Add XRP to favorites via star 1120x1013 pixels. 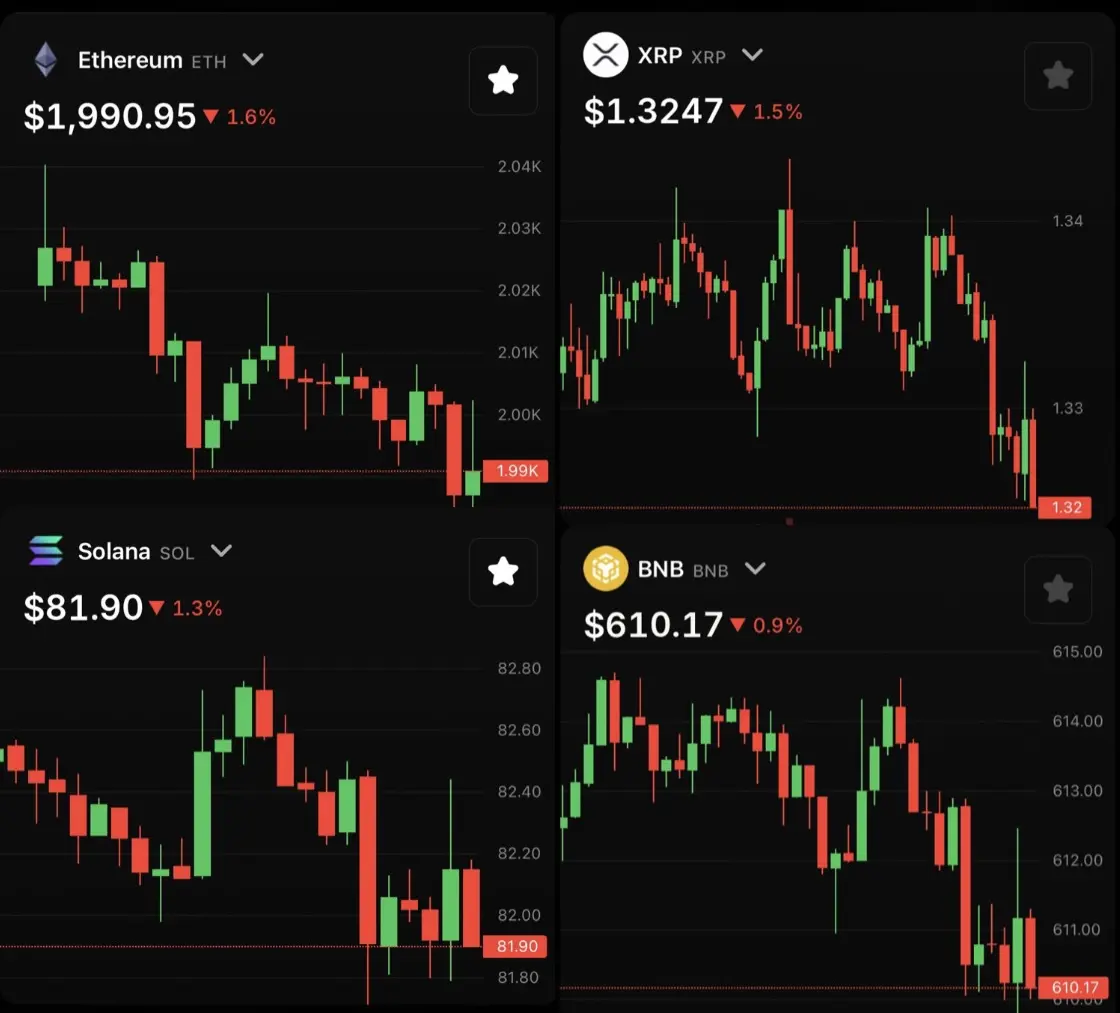coord(1058,76)
